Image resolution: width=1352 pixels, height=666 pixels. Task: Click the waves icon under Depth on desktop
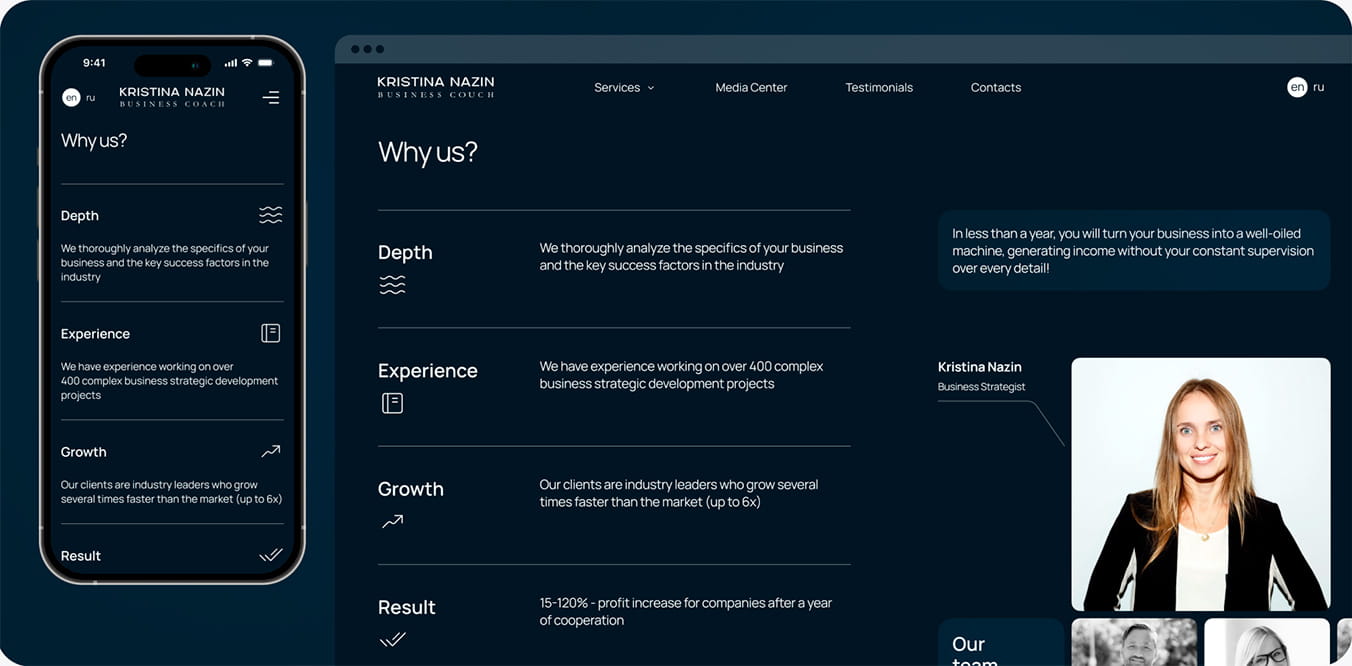392,285
